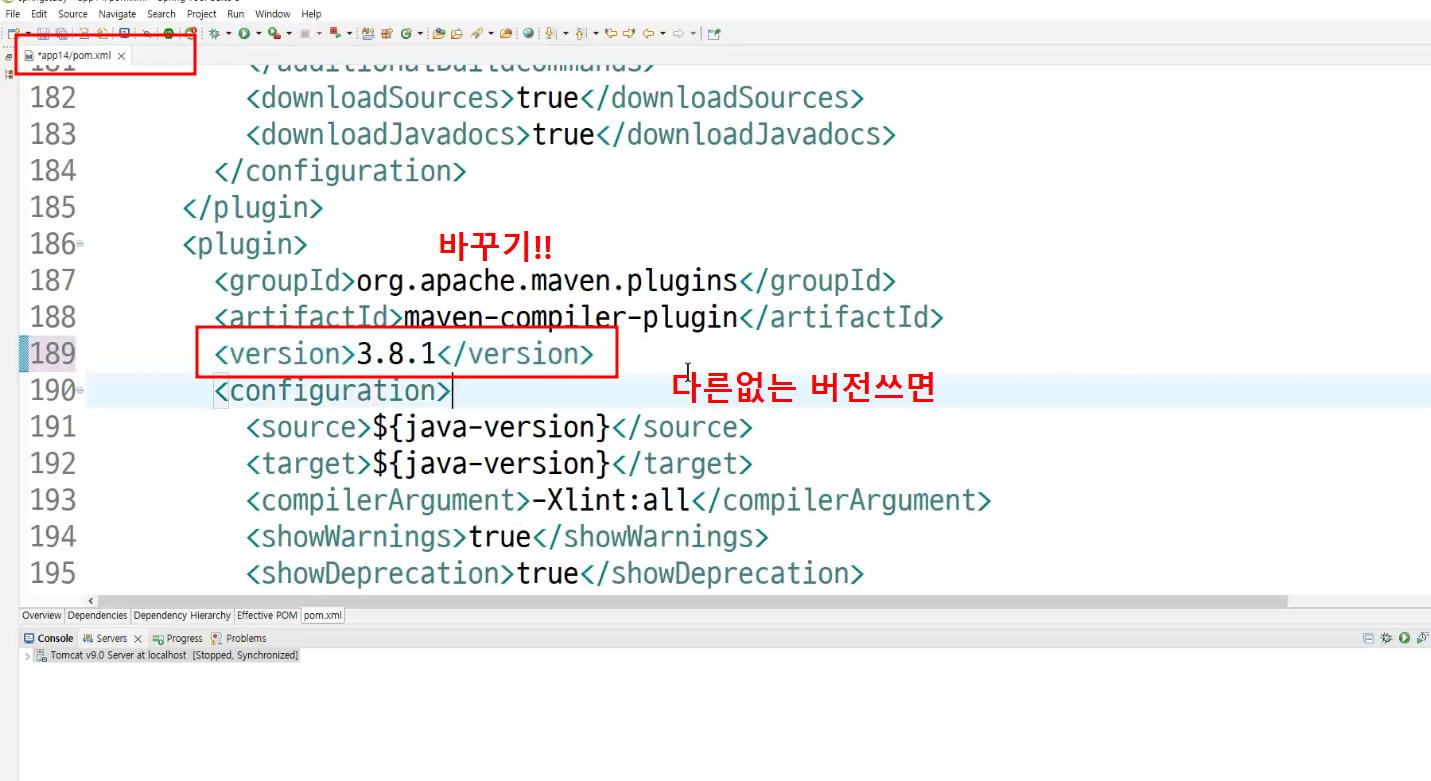This screenshot has width=1431, height=781.
Task: Open the Help menu
Action: (312, 14)
